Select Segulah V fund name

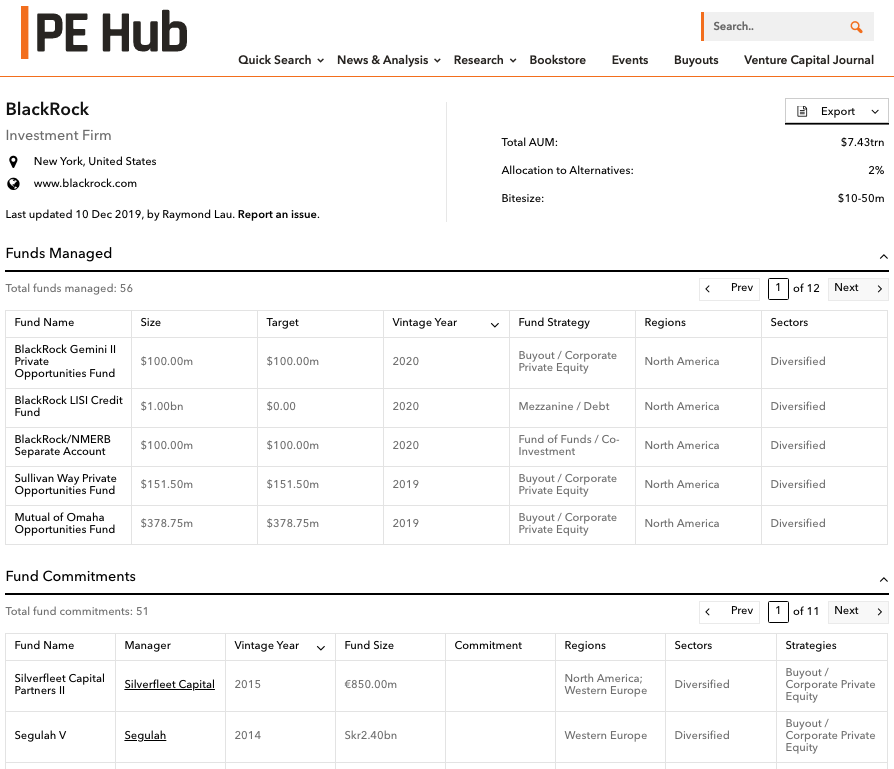tap(40, 735)
